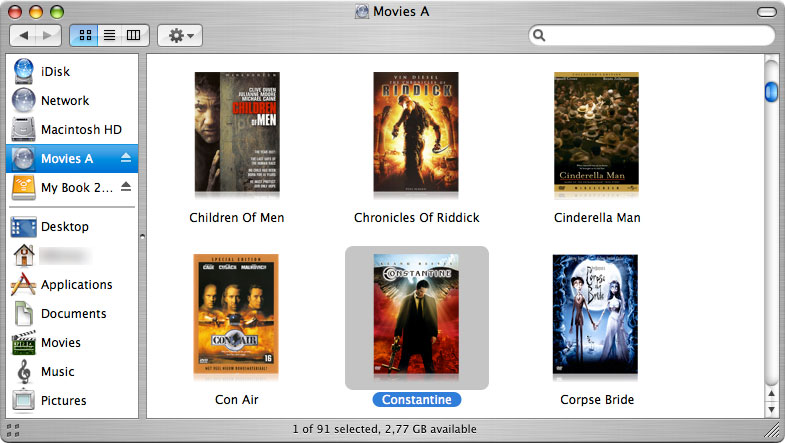The width and height of the screenshot is (785, 443).
Task: Select the Macintosh HD drive icon
Action: [24, 129]
